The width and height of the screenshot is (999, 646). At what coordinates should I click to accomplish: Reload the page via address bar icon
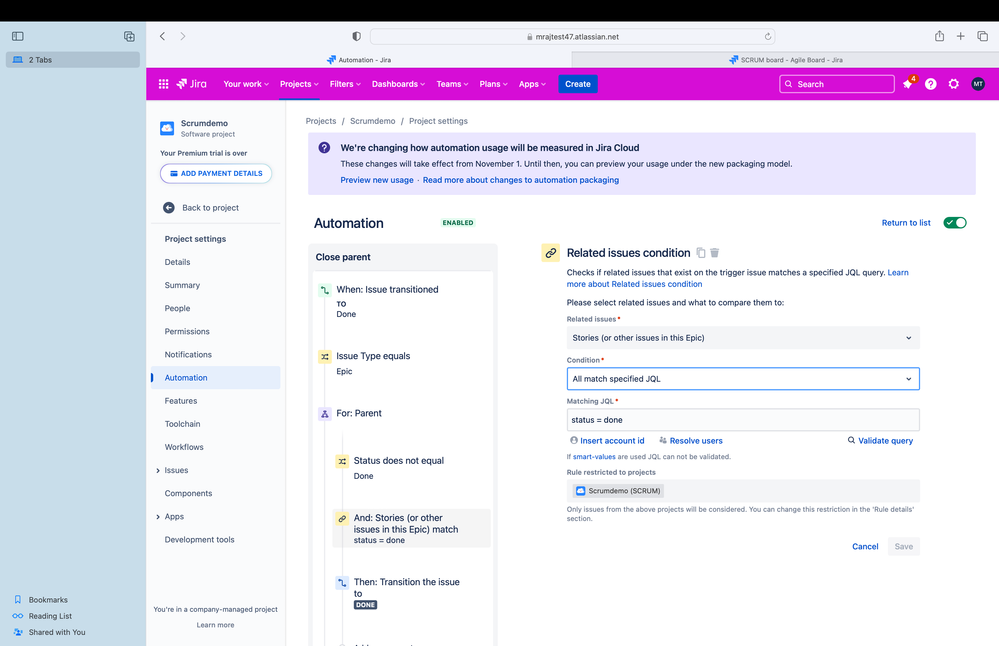coord(768,36)
